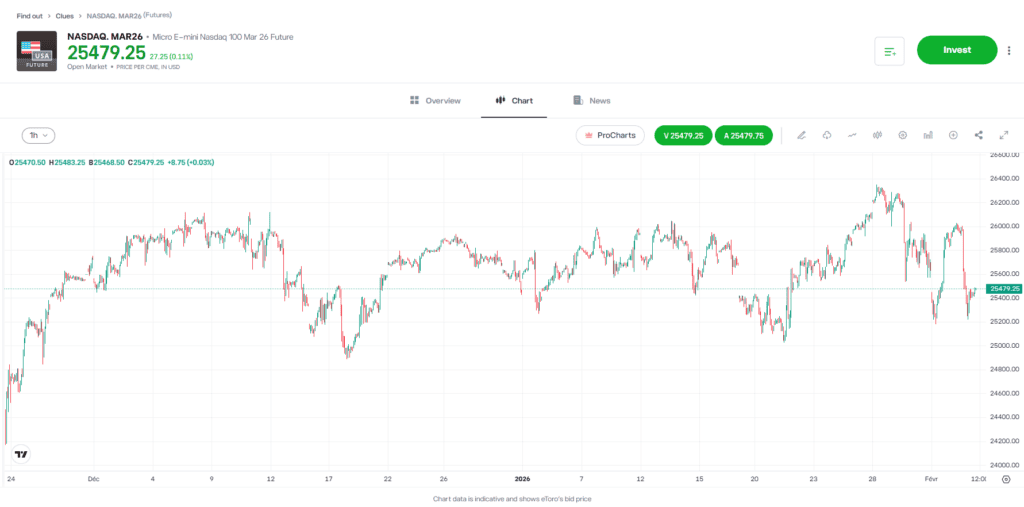Click the candlestick chart style icon

coord(877,135)
